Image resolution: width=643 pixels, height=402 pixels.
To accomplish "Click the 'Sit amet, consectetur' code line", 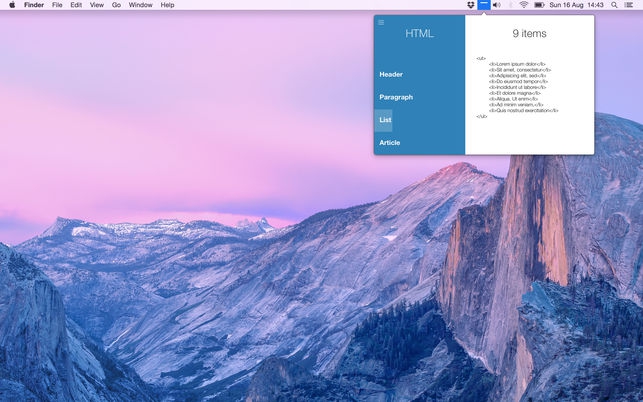I will click(x=520, y=70).
